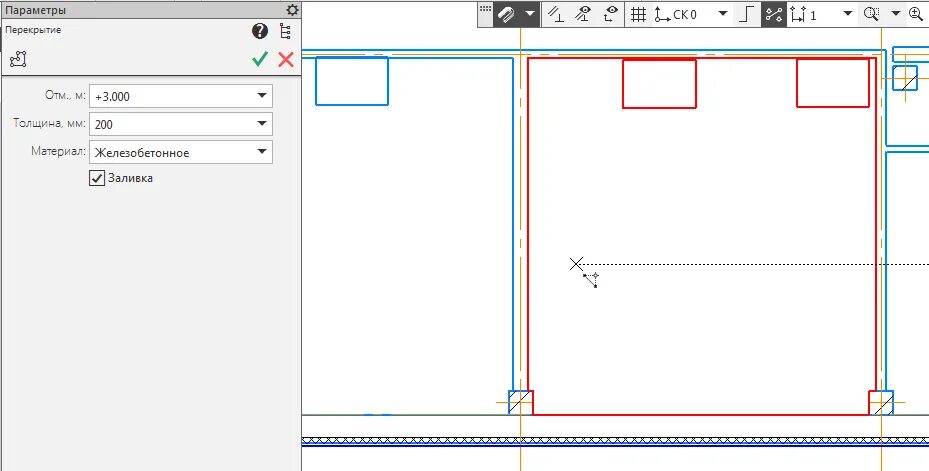Image resolution: width=929 pixels, height=471 pixels.
Task: Click the Перекрытие command label
Action: [x=33, y=30]
